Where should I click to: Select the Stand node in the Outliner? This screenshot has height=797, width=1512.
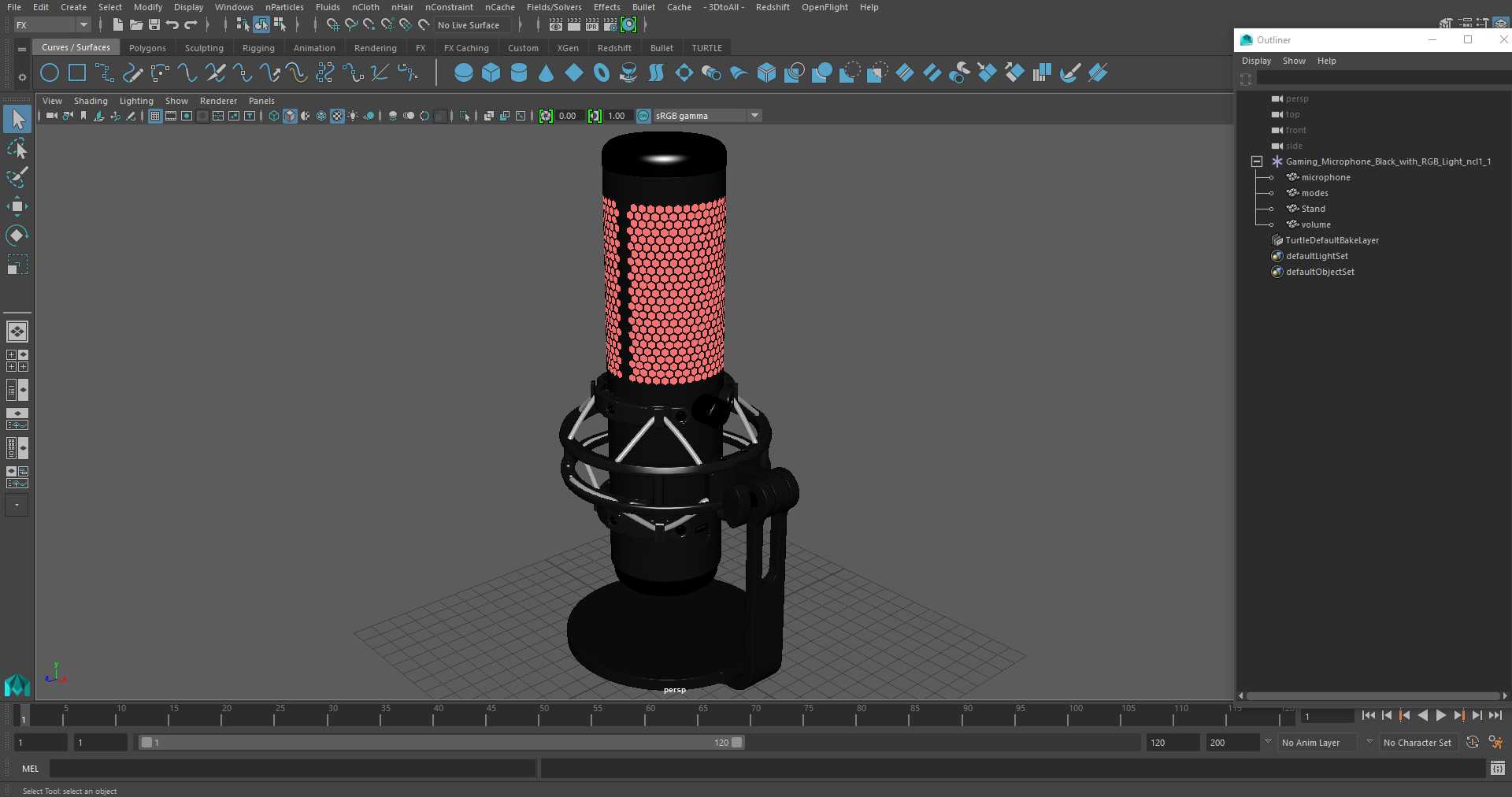coord(1313,209)
